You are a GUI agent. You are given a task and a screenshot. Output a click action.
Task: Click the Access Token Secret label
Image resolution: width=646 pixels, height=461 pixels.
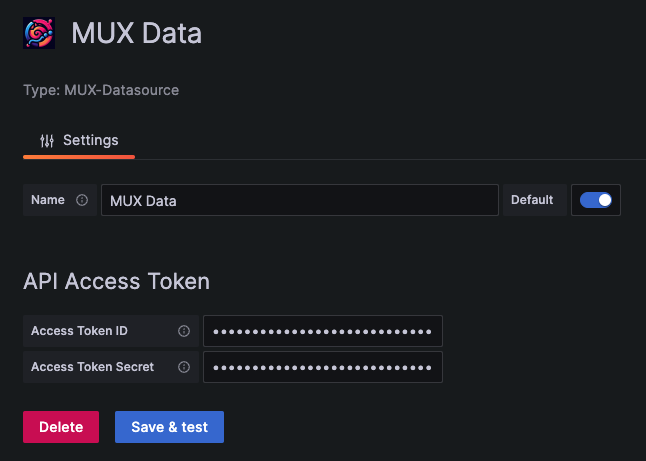[93, 367]
